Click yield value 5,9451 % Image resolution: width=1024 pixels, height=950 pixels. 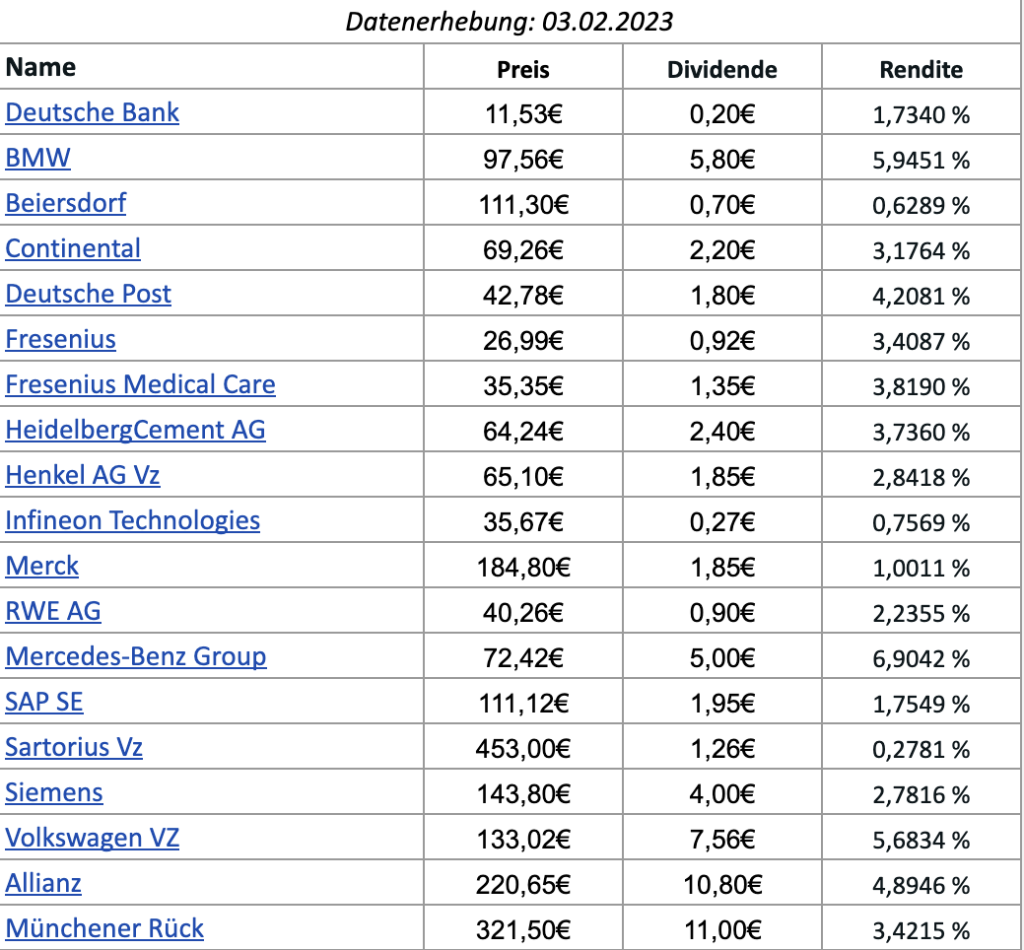[921, 161]
